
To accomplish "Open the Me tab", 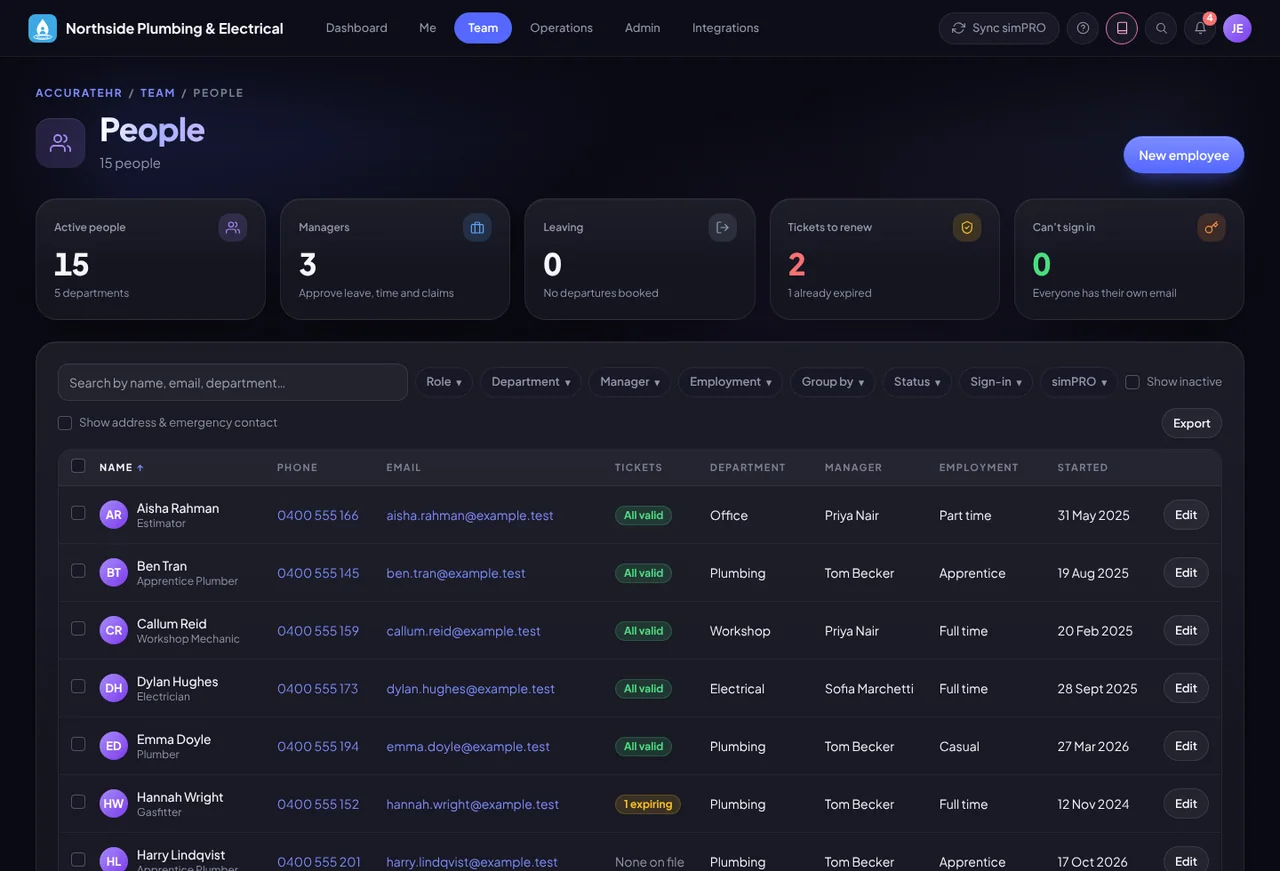I will (x=428, y=28).
